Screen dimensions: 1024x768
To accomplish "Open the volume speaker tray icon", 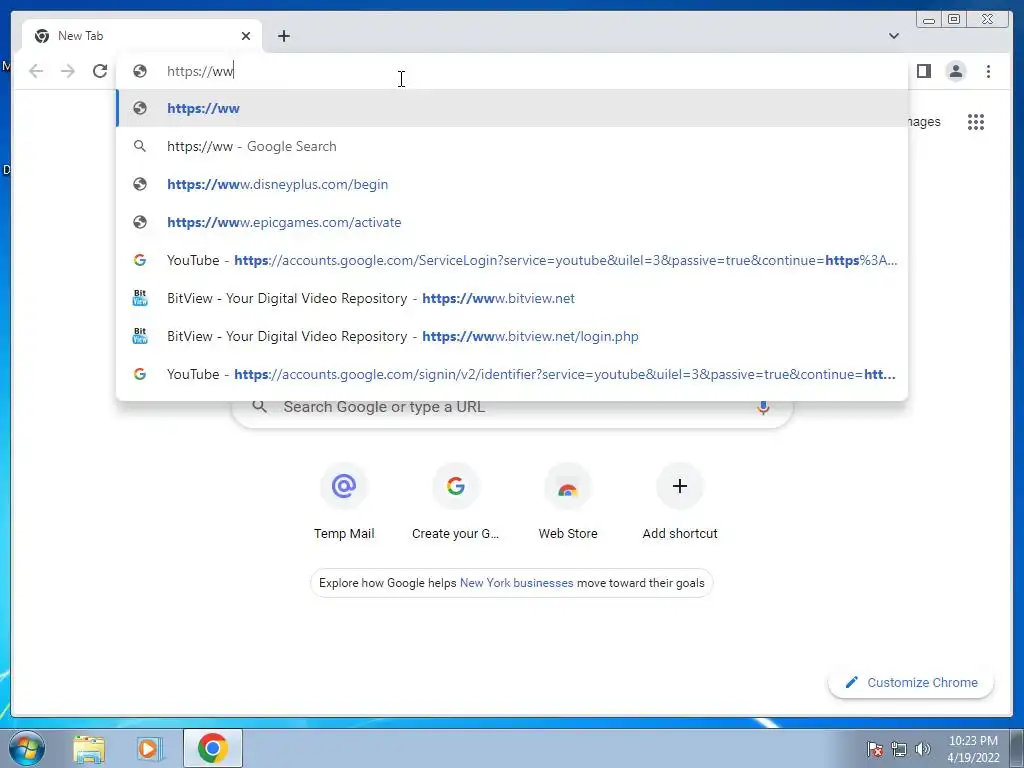I will [922, 749].
